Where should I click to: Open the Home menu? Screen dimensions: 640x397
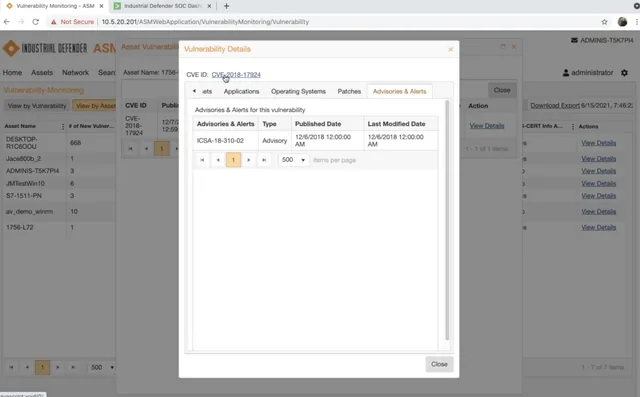tap(12, 72)
